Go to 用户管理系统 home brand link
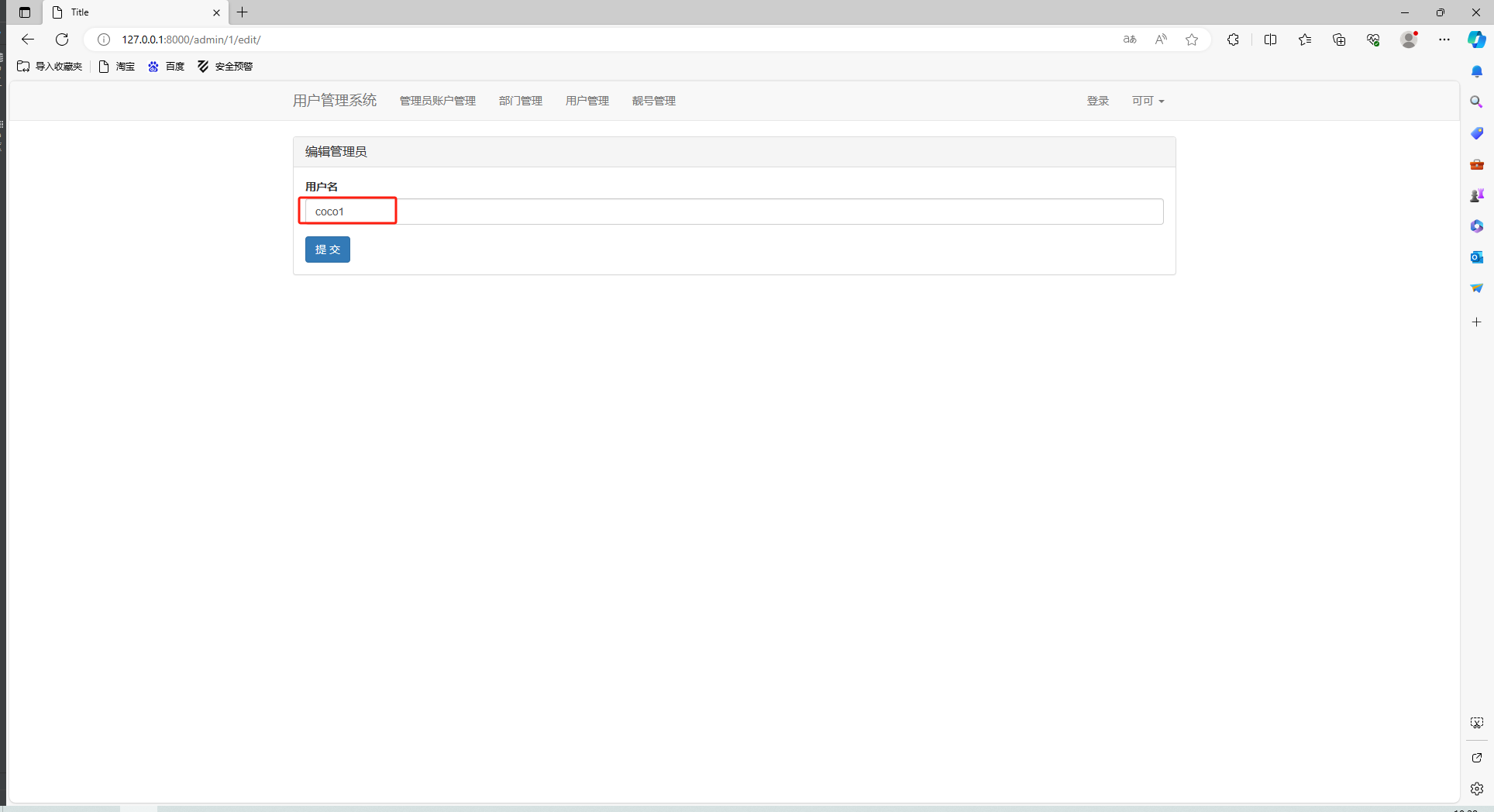 (x=335, y=101)
